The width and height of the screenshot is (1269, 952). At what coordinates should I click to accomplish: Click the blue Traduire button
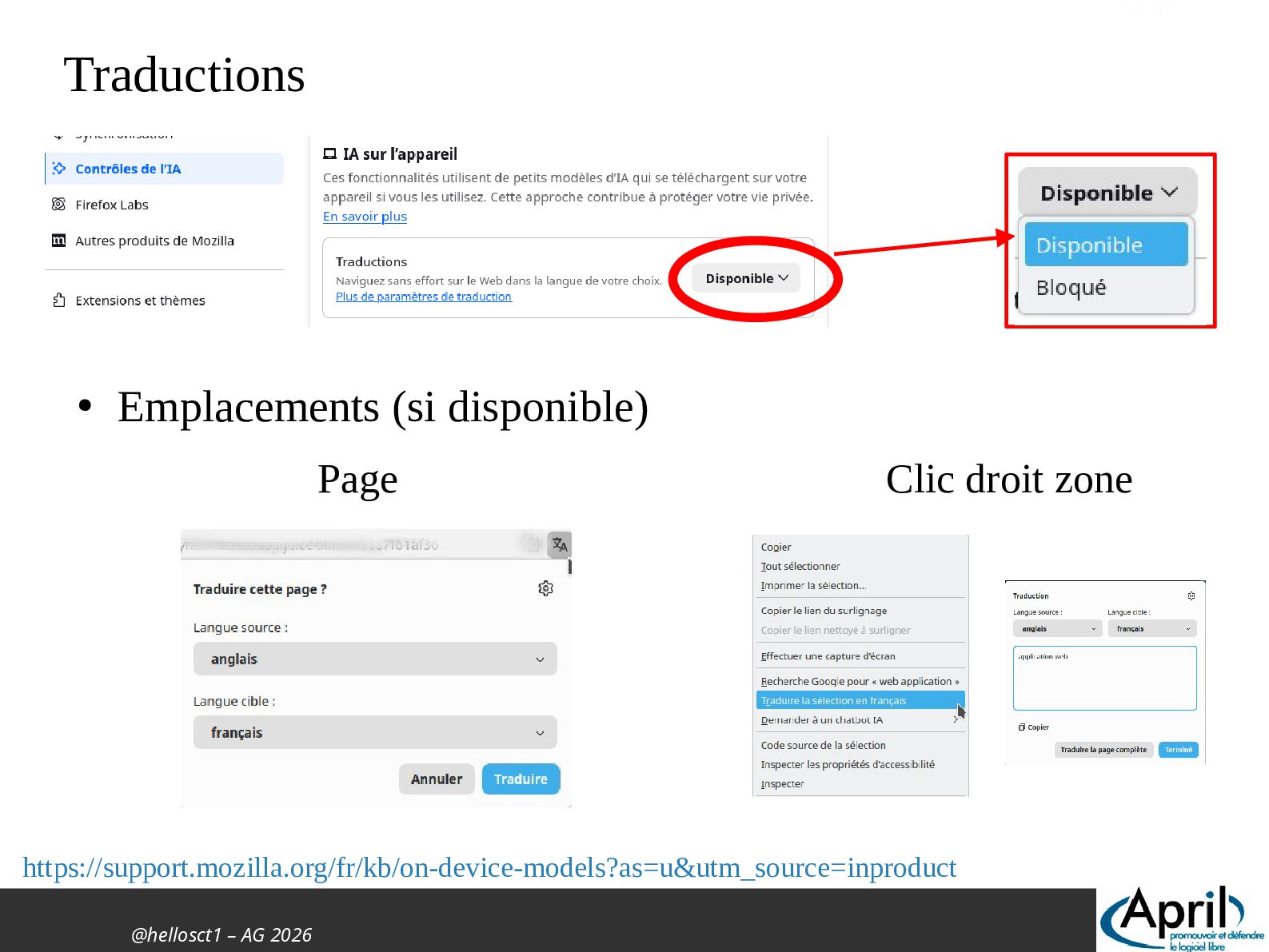point(521,779)
